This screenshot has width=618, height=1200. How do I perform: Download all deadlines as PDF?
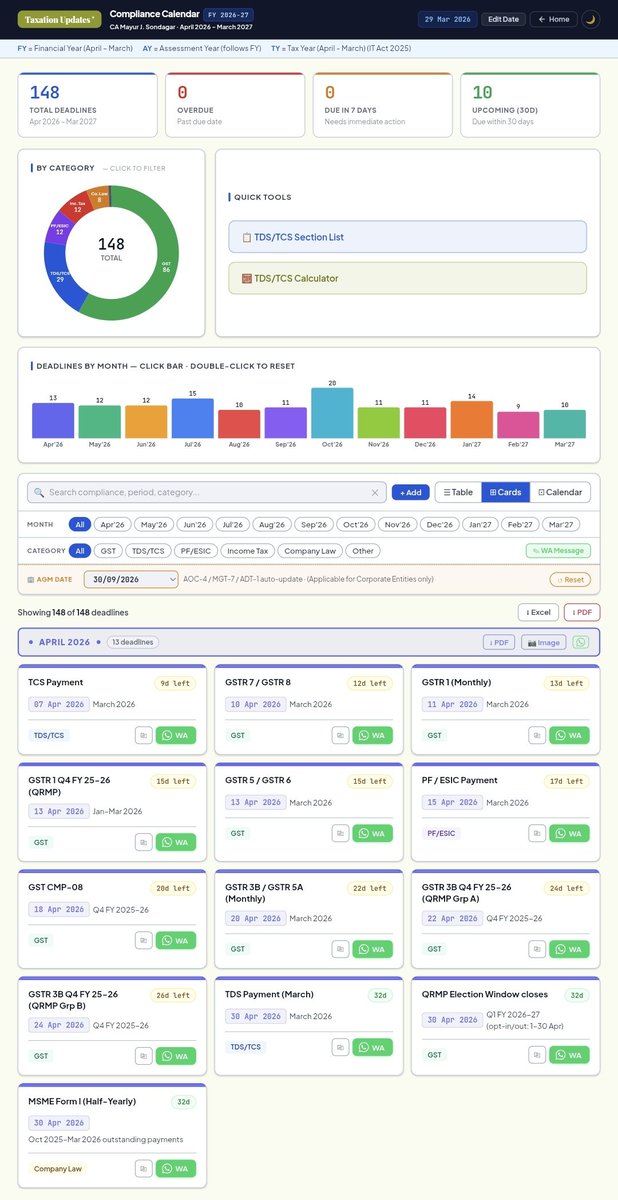coord(582,612)
